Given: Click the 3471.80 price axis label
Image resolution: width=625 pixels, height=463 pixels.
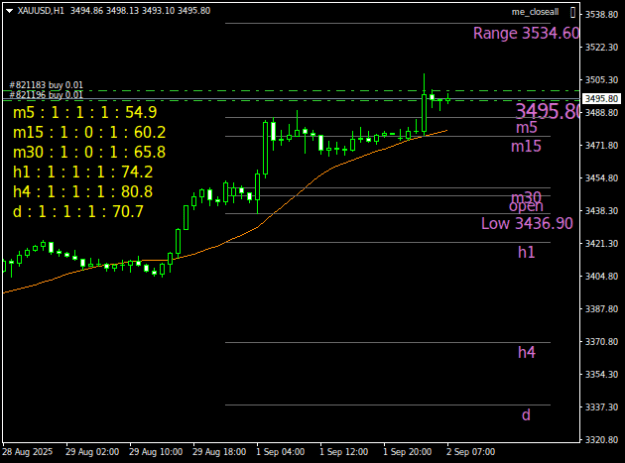Looking at the screenshot, I should (601, 145).
